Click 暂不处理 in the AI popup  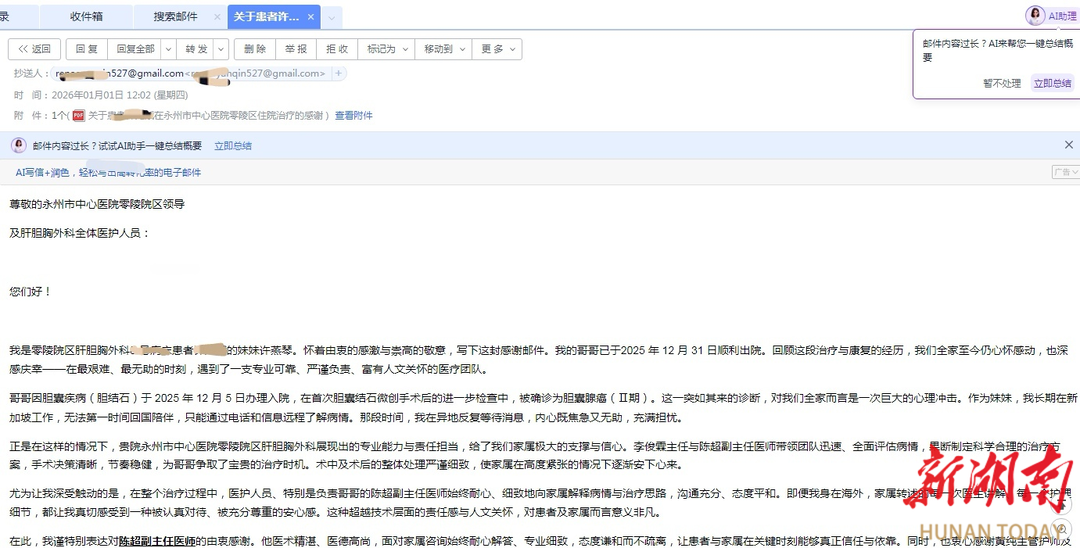tap(1001, 83)
